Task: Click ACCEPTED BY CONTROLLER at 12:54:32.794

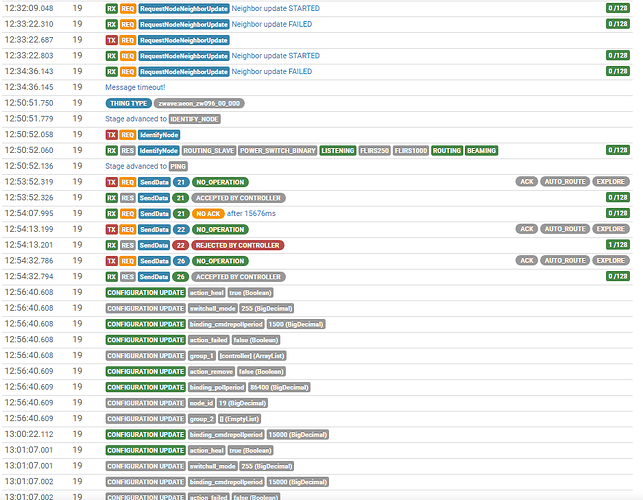Action: tap(238, 277)
